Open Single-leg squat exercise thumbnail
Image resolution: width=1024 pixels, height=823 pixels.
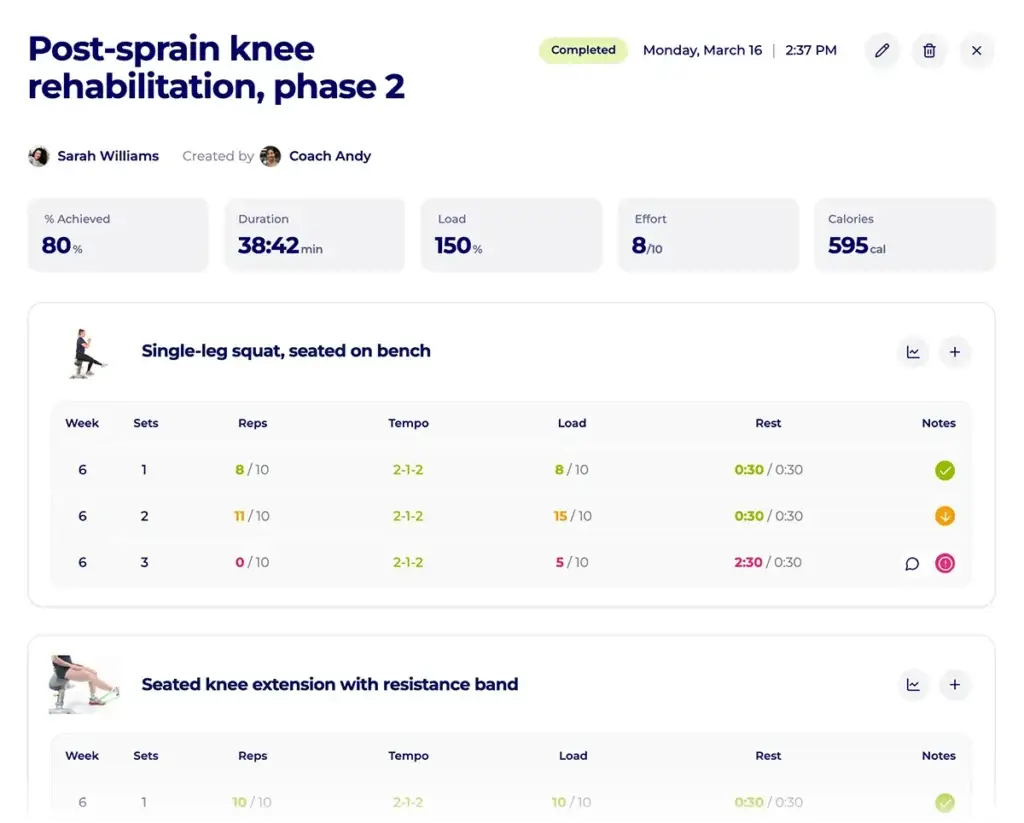[x=86, y=353]
